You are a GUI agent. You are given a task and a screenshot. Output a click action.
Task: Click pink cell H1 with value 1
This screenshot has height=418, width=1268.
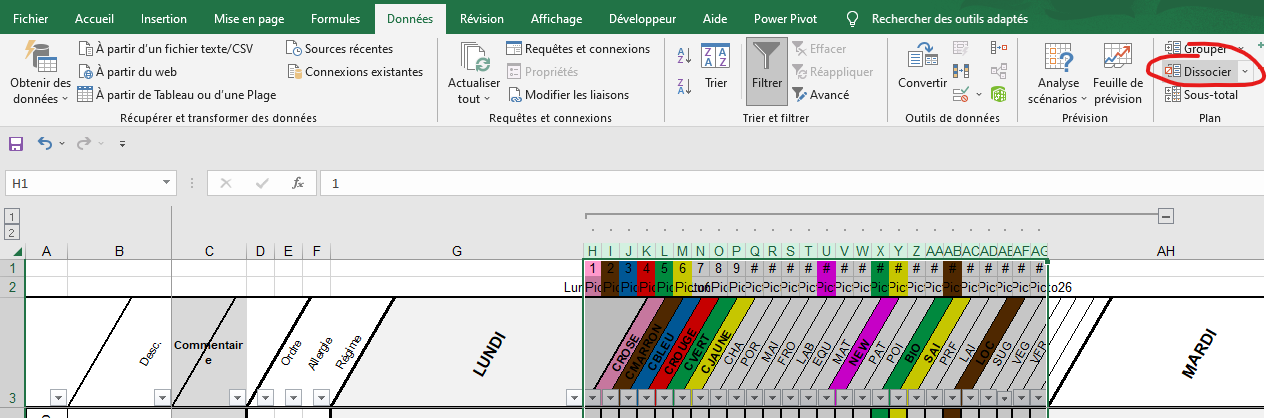[592, 268]
